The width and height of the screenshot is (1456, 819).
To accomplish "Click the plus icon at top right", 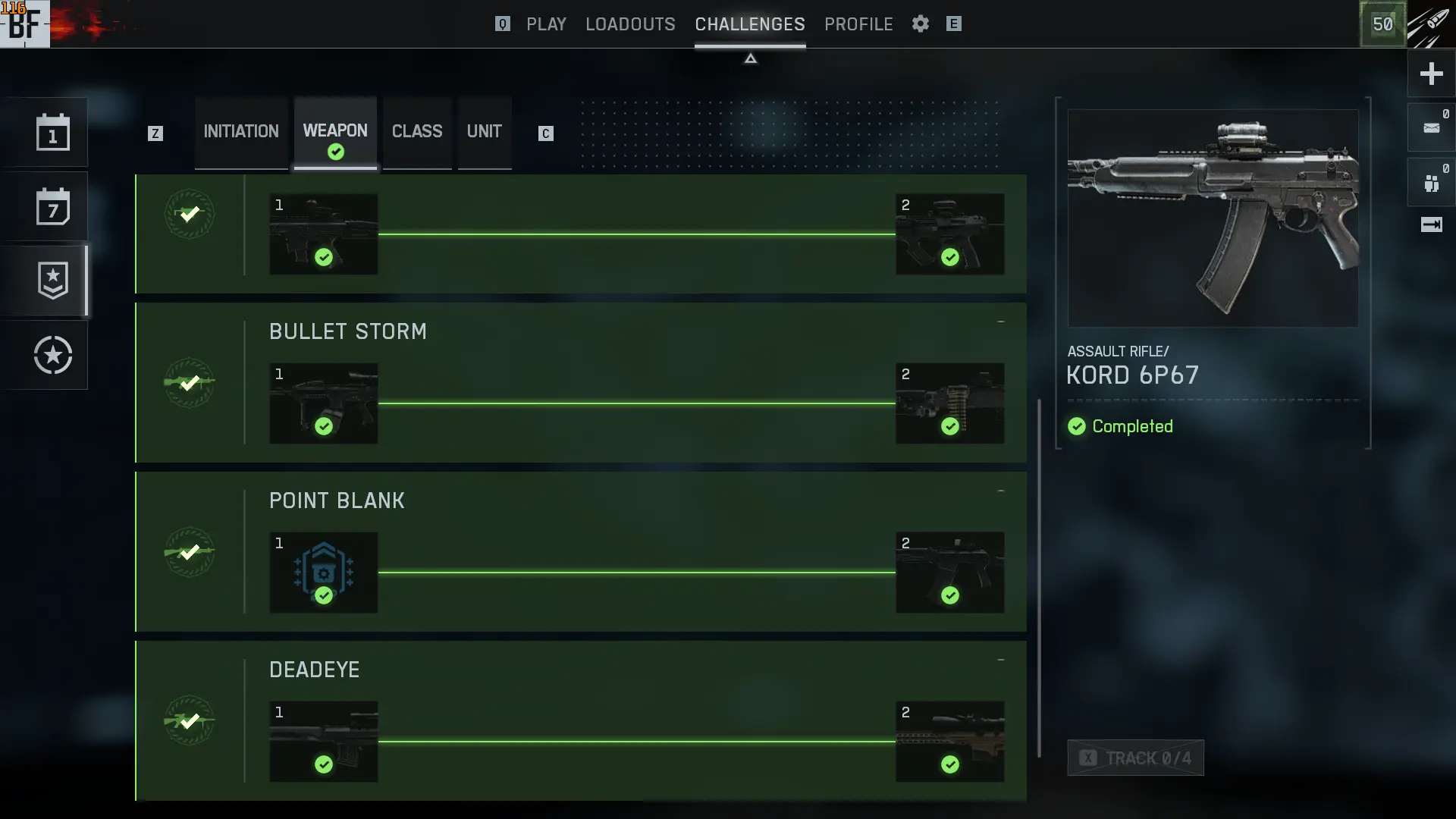I will pyautogui.click(x=1431, y=74).
